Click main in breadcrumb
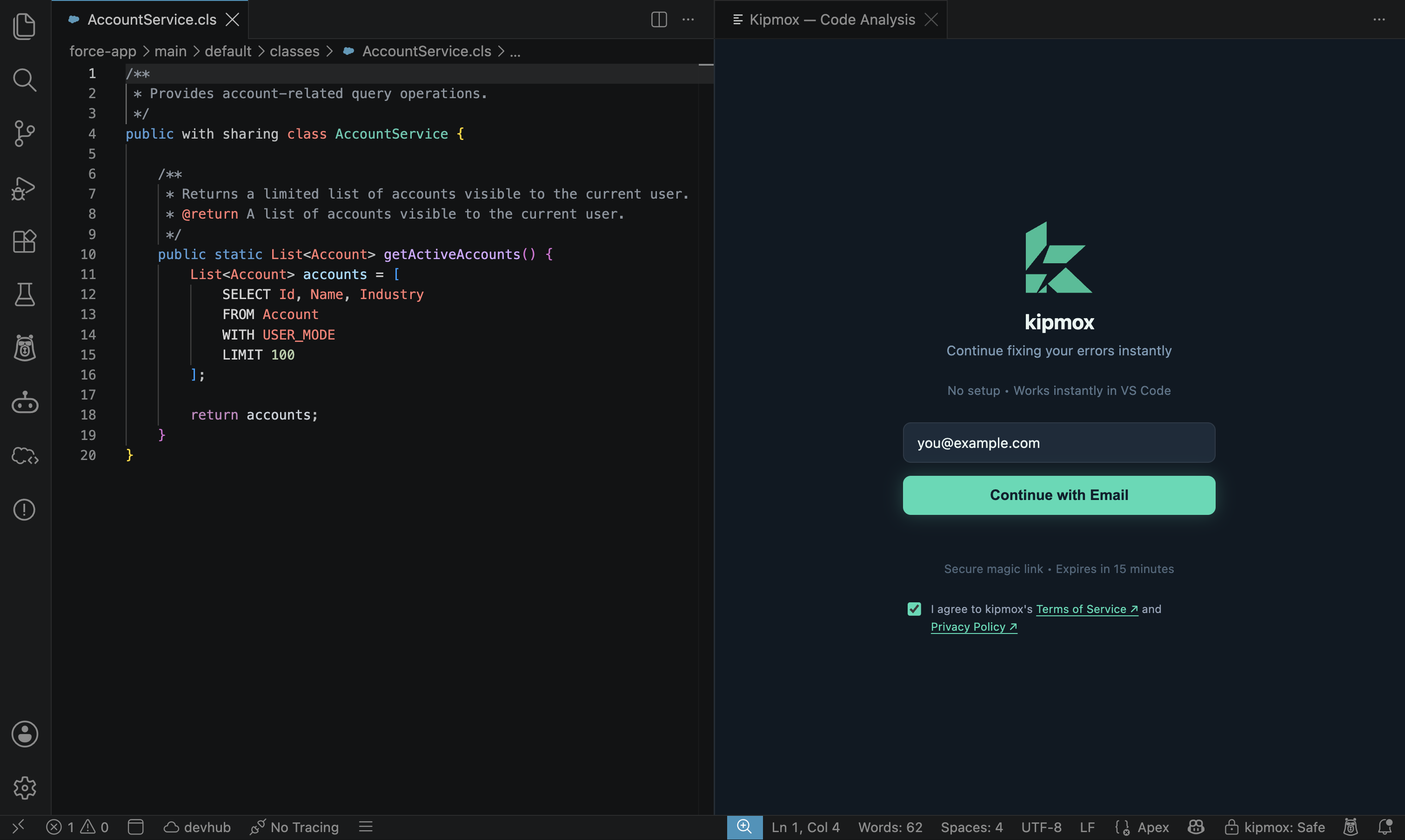Image resolution: width=1405 pixels, height=840 pixels. [170, 51]
